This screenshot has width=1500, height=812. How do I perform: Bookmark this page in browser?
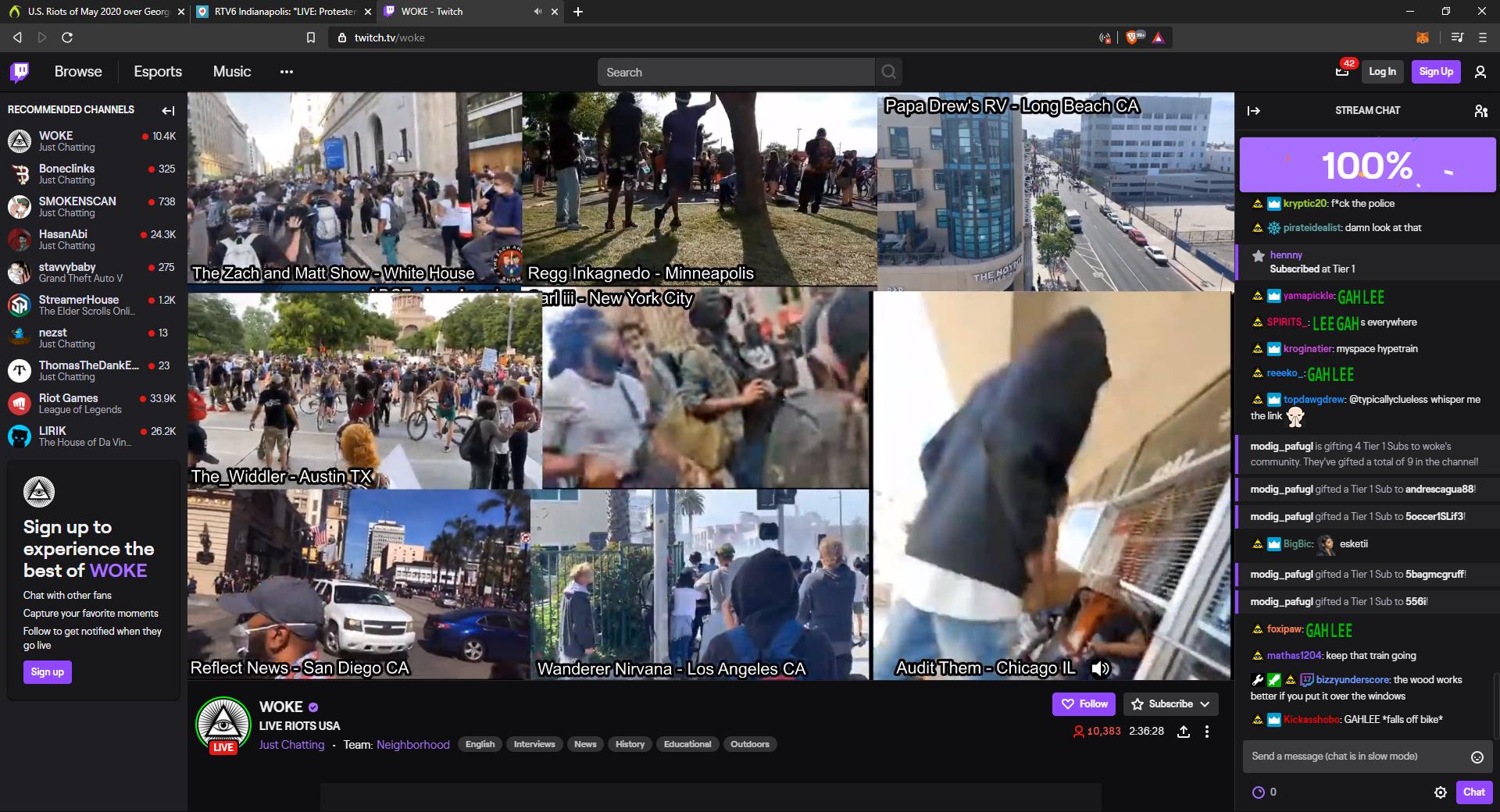311,37
